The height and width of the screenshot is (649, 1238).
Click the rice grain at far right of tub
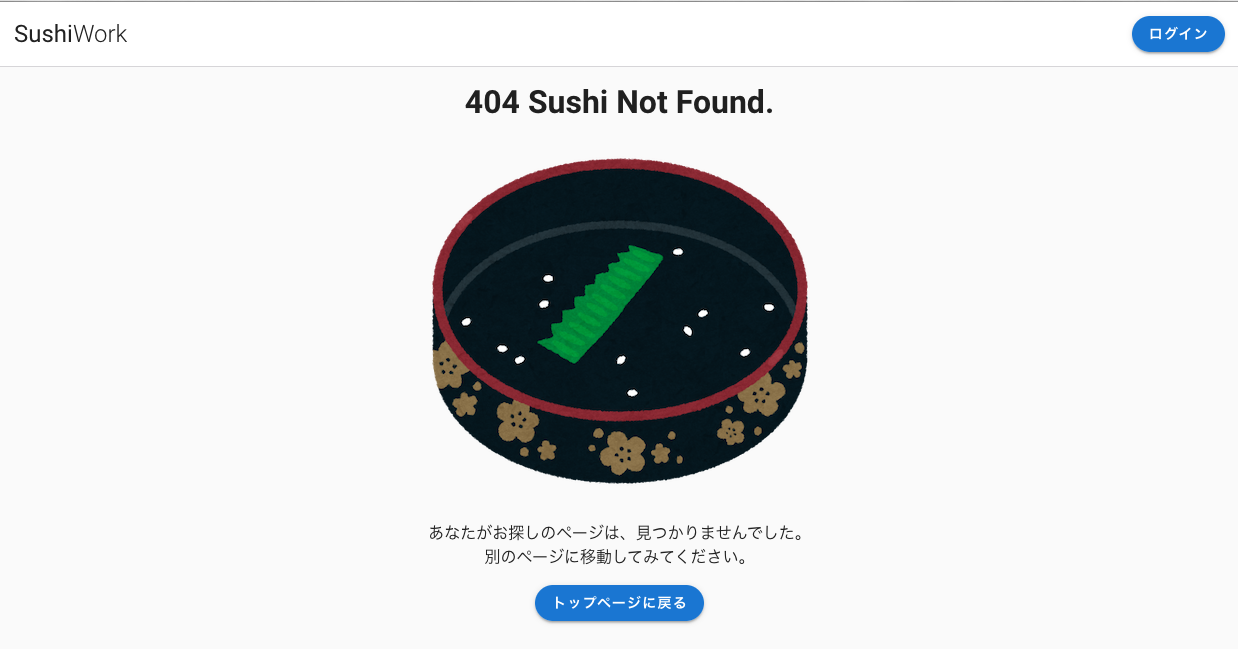tap(769, 307)
